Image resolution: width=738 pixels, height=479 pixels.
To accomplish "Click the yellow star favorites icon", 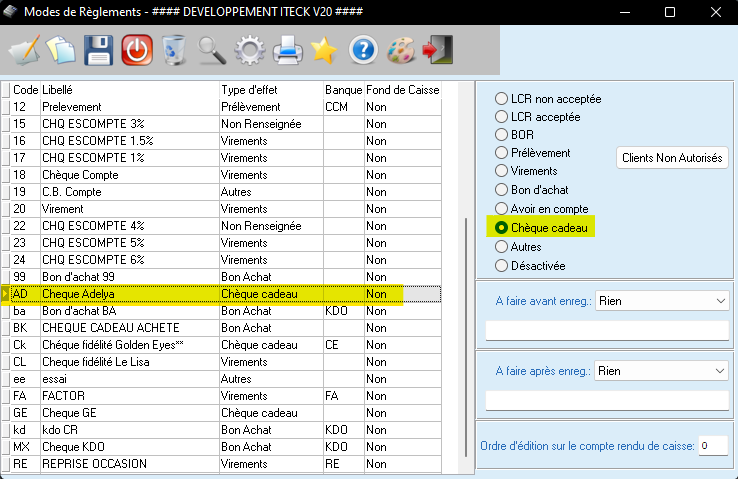I will (323, 49).
